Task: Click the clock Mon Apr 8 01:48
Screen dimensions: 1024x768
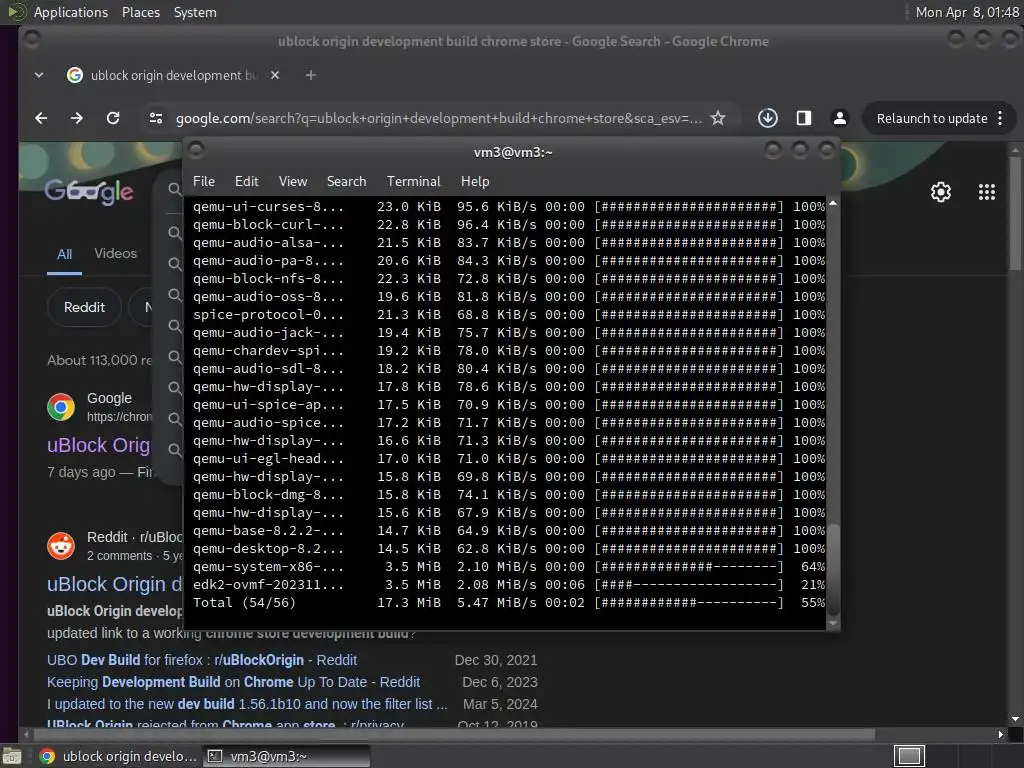Action: (x=967, y=12)
